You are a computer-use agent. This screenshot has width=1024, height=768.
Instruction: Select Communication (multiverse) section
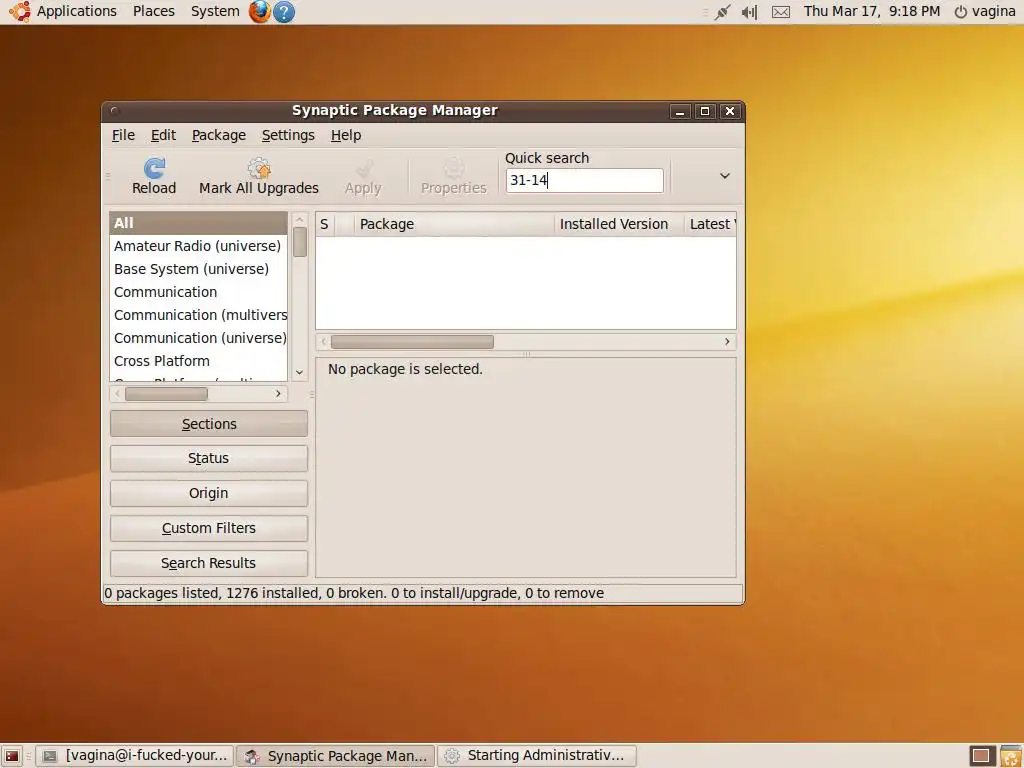tap(199, 315)
